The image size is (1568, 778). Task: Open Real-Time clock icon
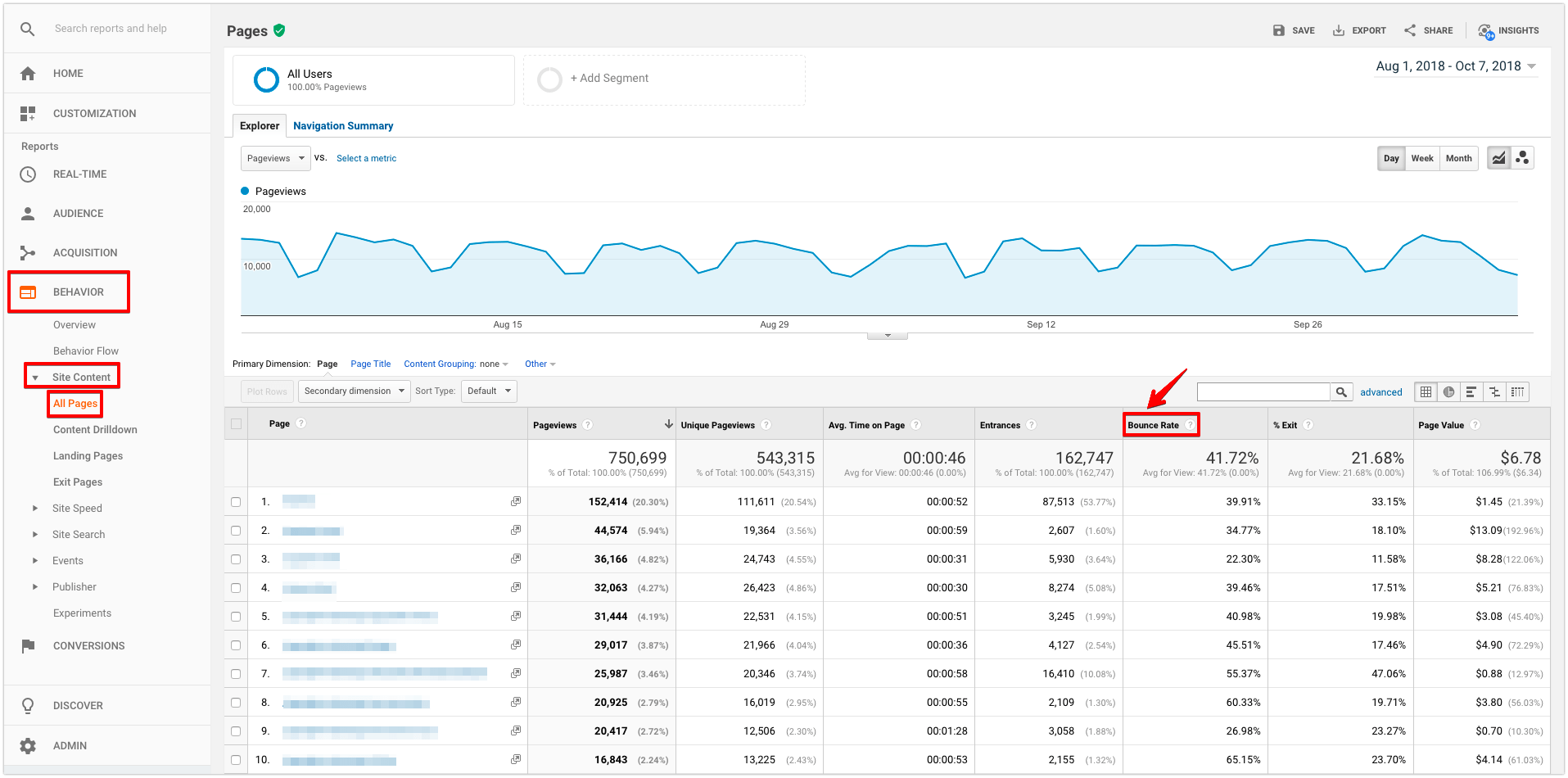(x=28, y=174)
